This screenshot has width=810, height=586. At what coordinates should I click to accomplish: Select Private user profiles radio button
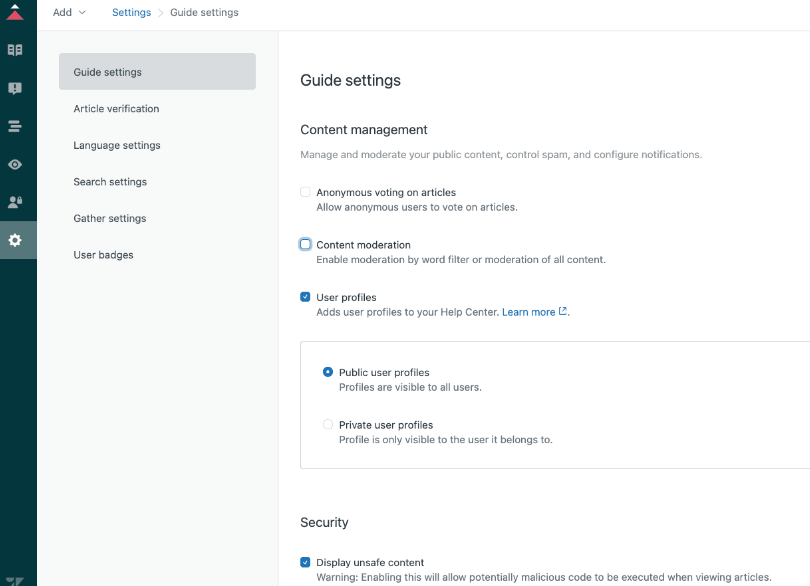[328, 424]
